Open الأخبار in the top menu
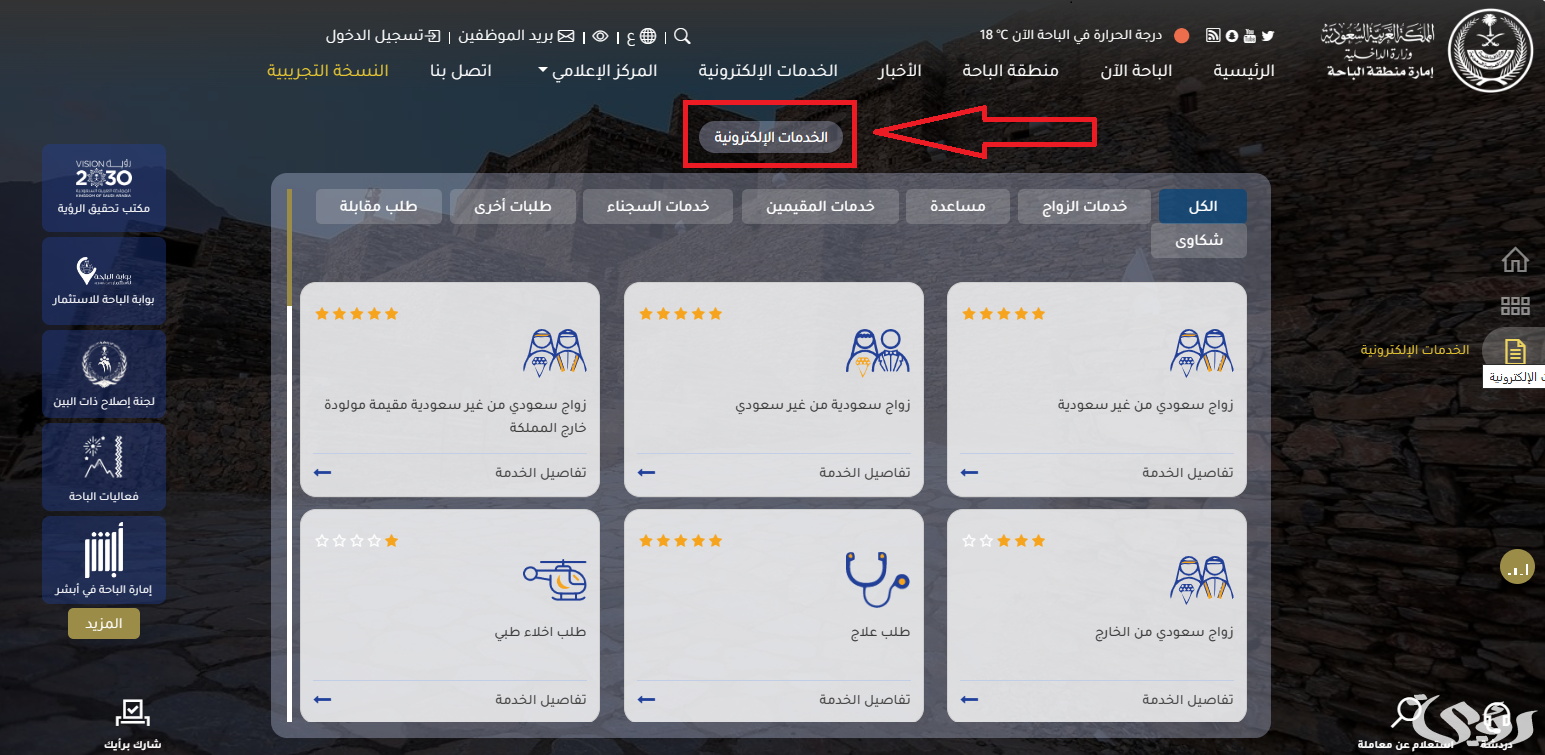 point(899,70)
